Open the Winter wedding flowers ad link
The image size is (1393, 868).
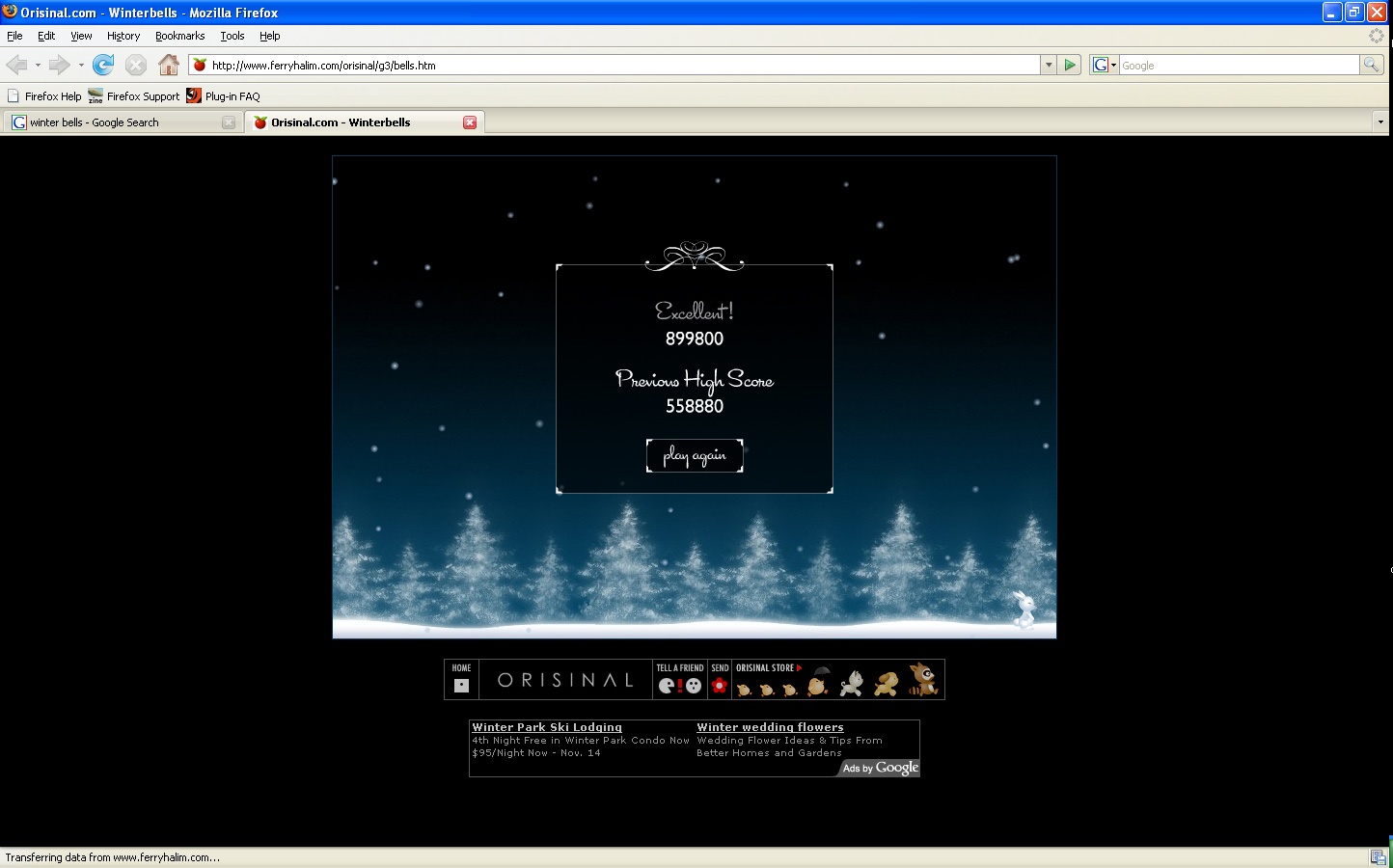pos(770,727)
